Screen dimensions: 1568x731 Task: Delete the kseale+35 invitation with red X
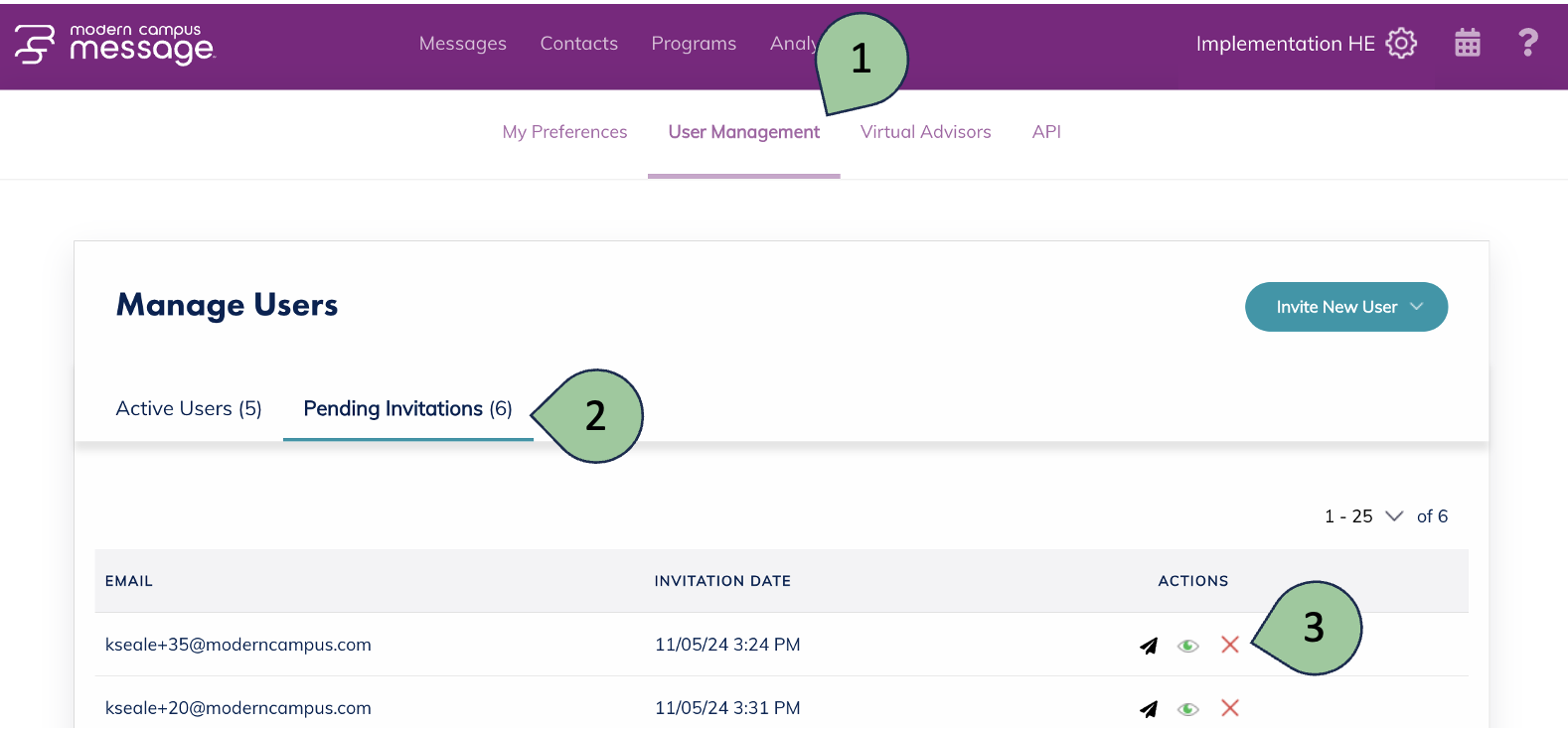tap(1229, 645)
